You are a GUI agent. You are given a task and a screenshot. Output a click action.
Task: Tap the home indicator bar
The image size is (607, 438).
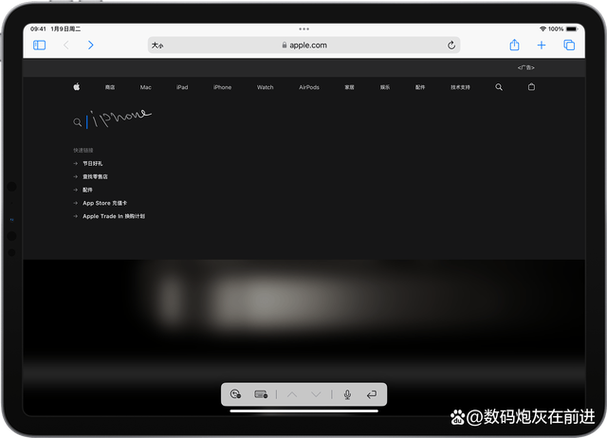[304, 411]
